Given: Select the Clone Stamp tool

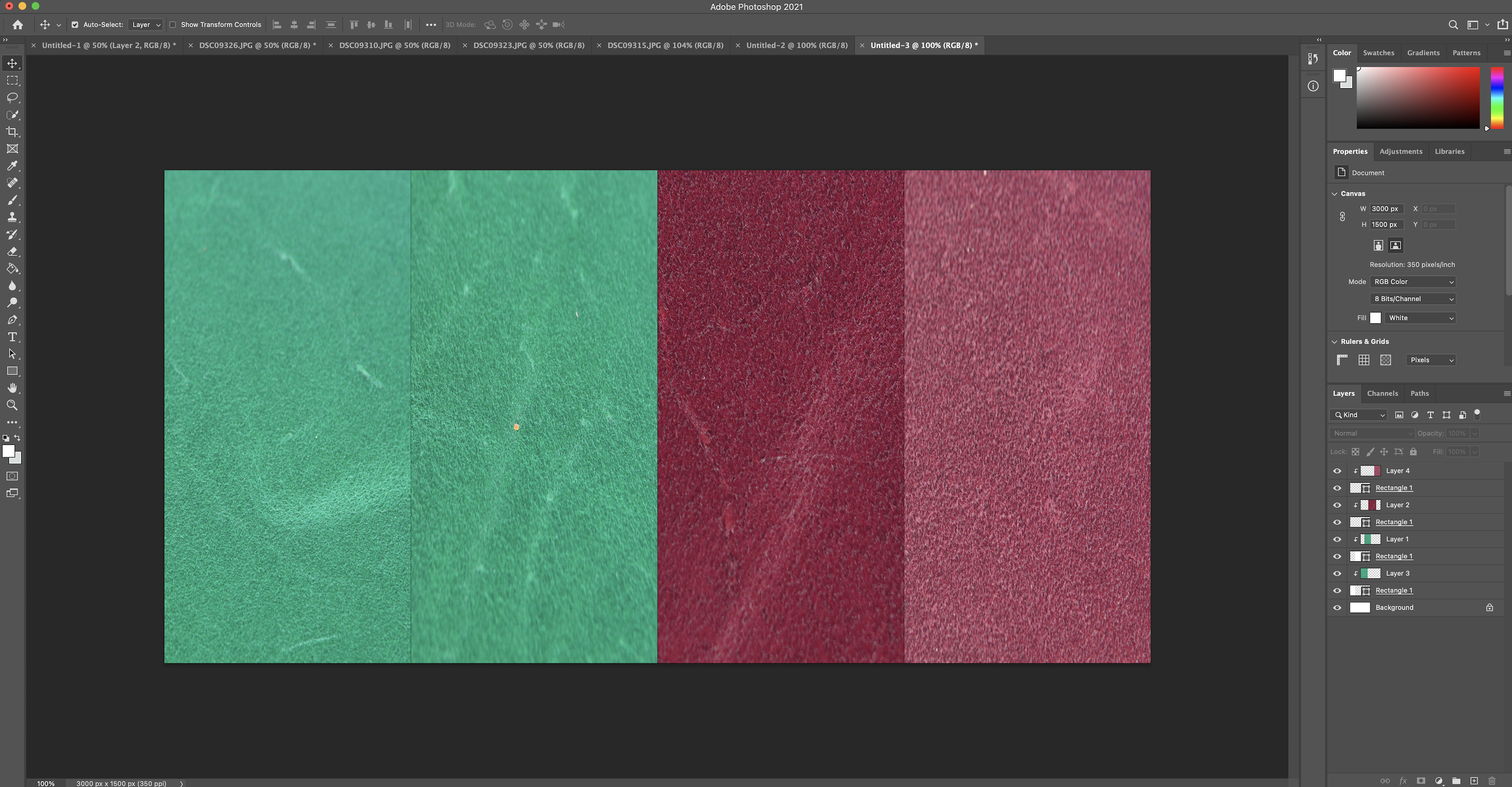Looking at the screenshot, I should [12, 217].
